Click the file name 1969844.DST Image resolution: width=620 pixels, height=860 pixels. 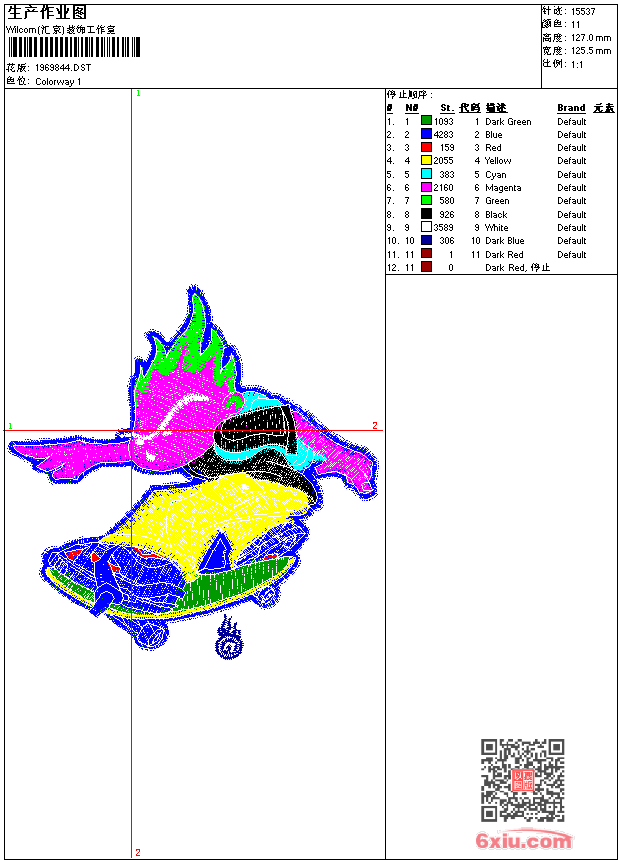[x=63, y=67]
